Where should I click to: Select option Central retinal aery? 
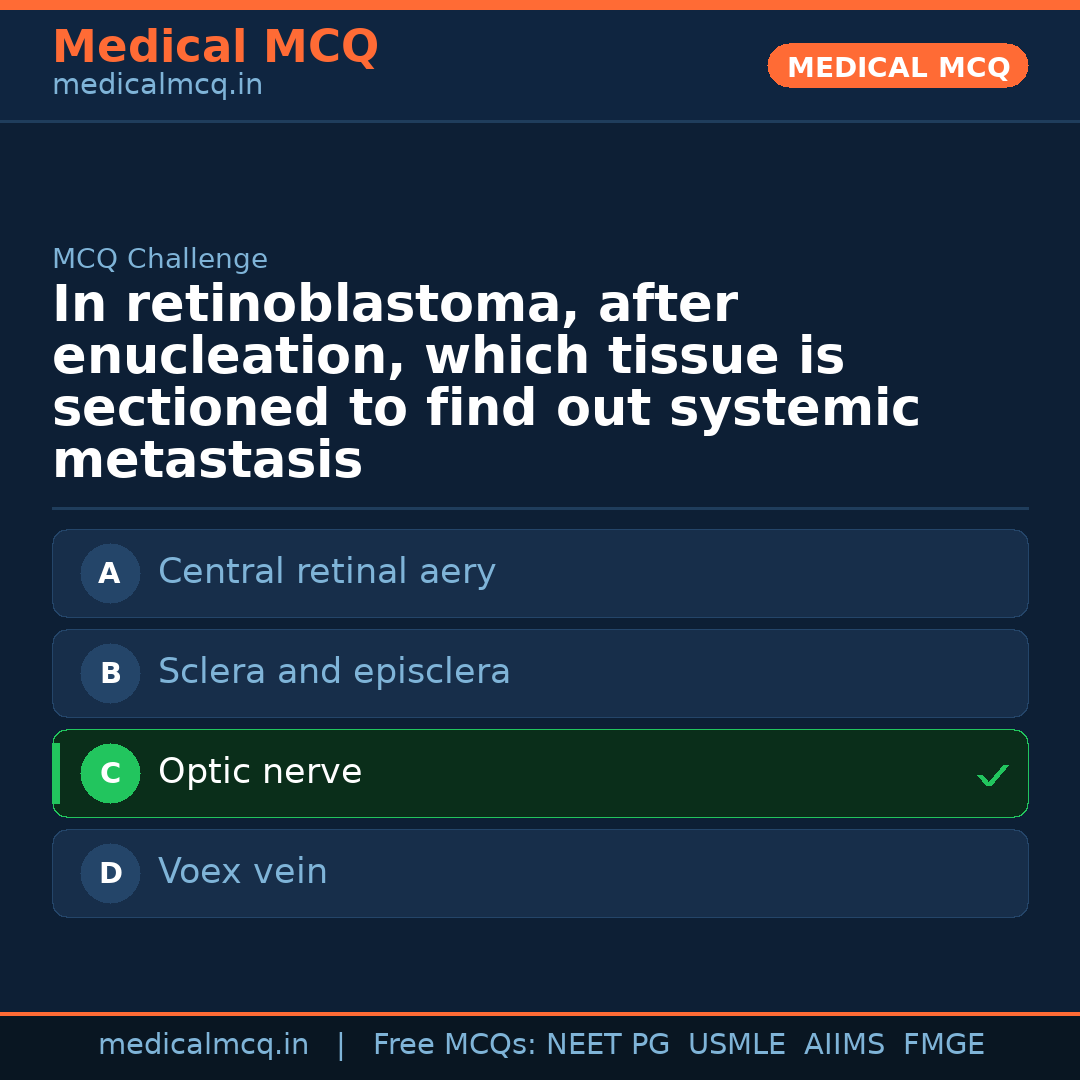326,572
